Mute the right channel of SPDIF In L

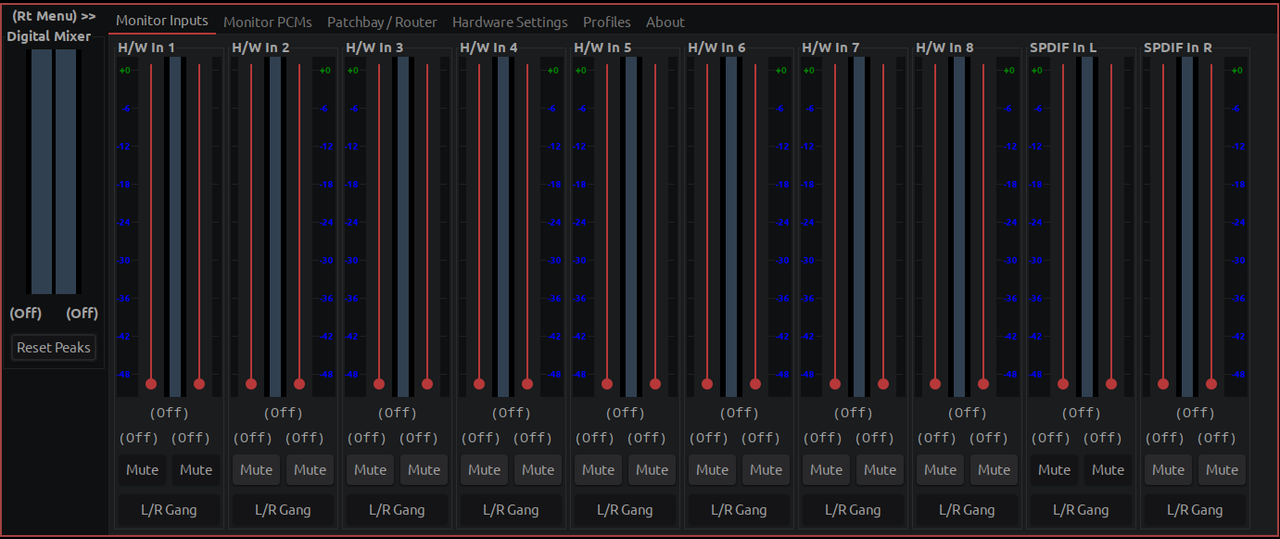point(1108,470)
